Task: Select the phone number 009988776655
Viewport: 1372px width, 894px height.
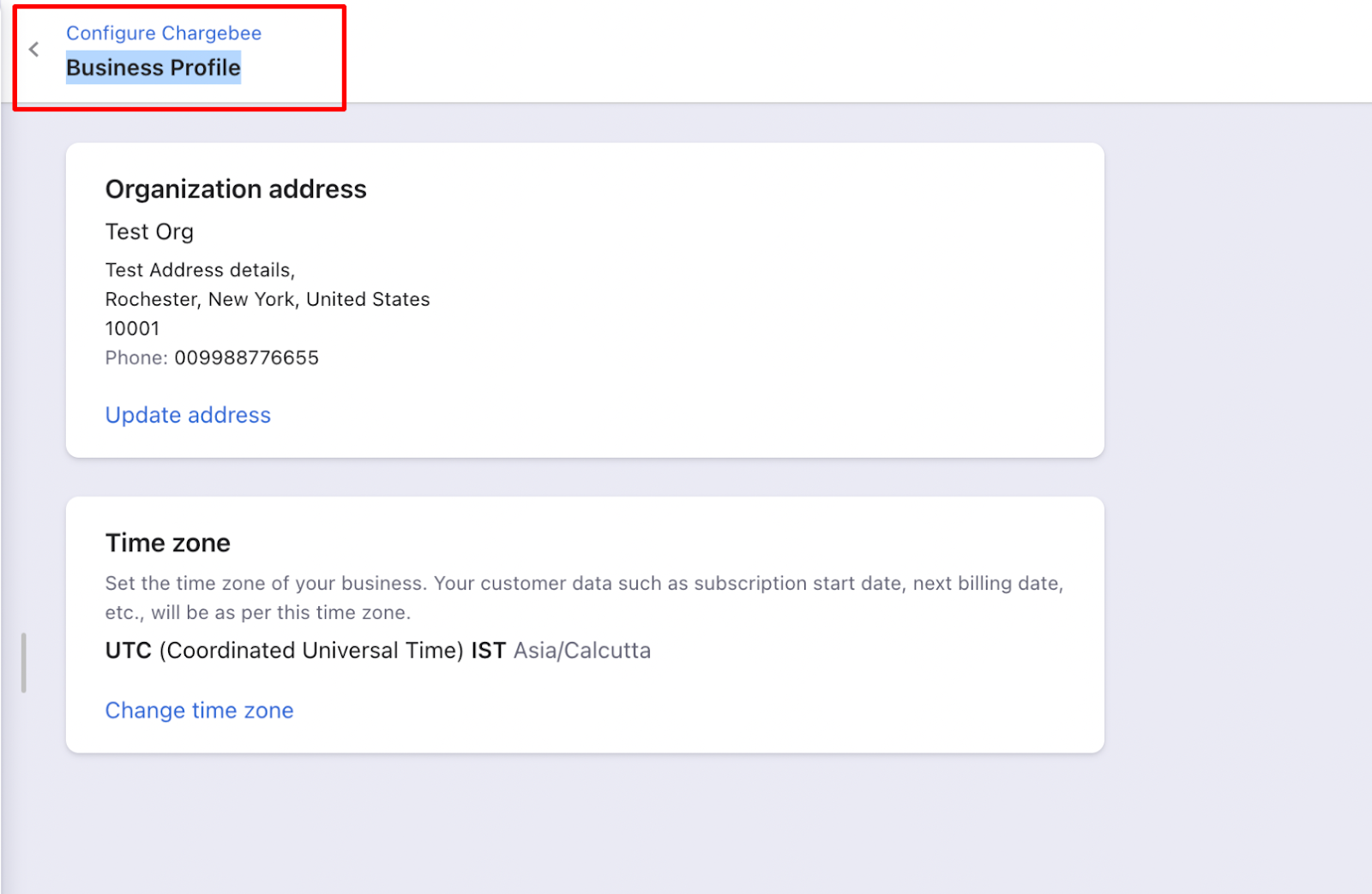Action: point(247,358)
